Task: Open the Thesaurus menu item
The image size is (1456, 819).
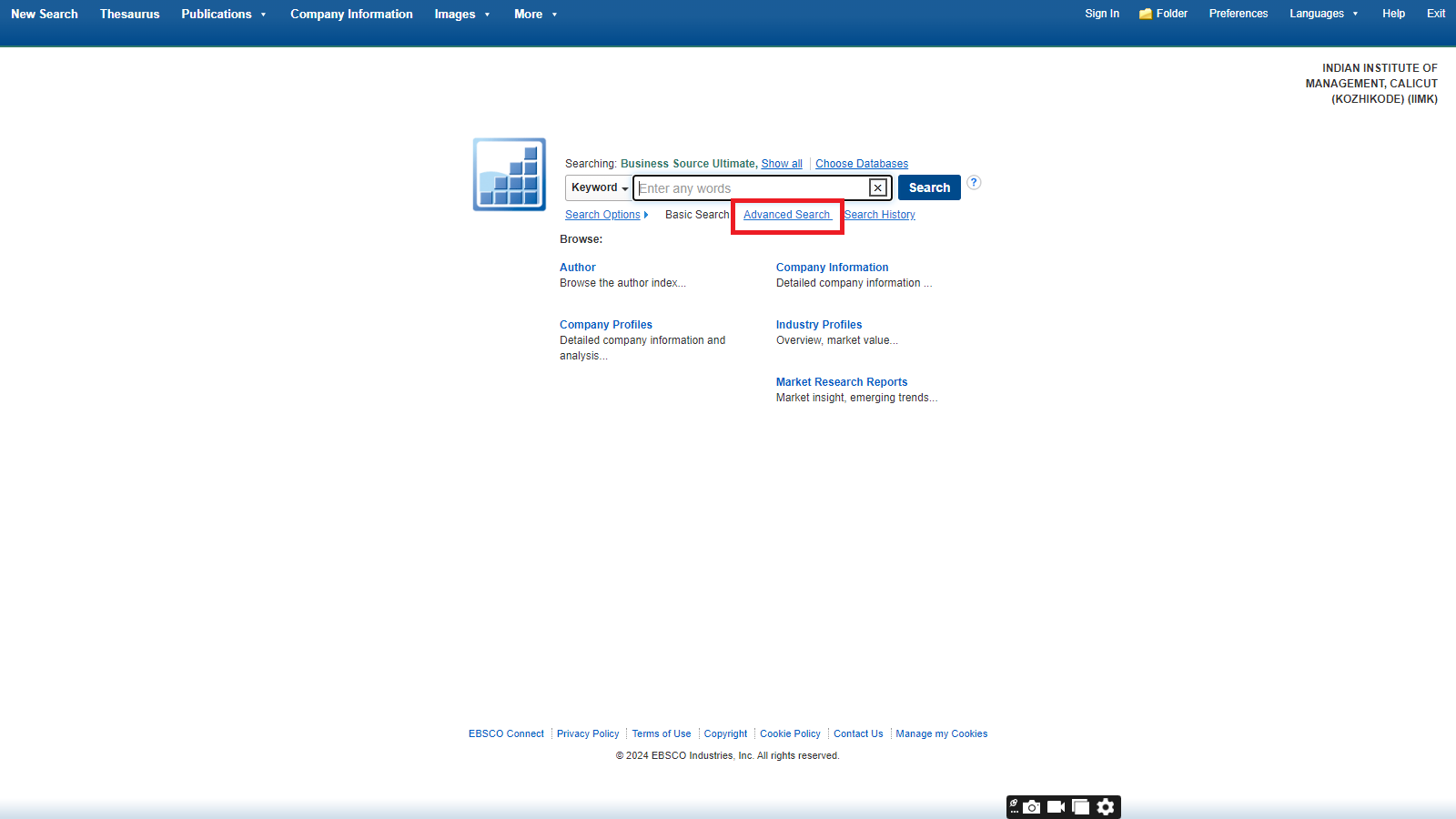Action: 129,15
